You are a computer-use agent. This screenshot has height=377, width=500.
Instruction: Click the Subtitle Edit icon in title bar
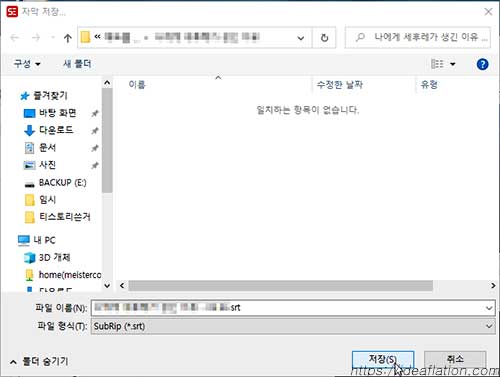[x=12, y=12]
